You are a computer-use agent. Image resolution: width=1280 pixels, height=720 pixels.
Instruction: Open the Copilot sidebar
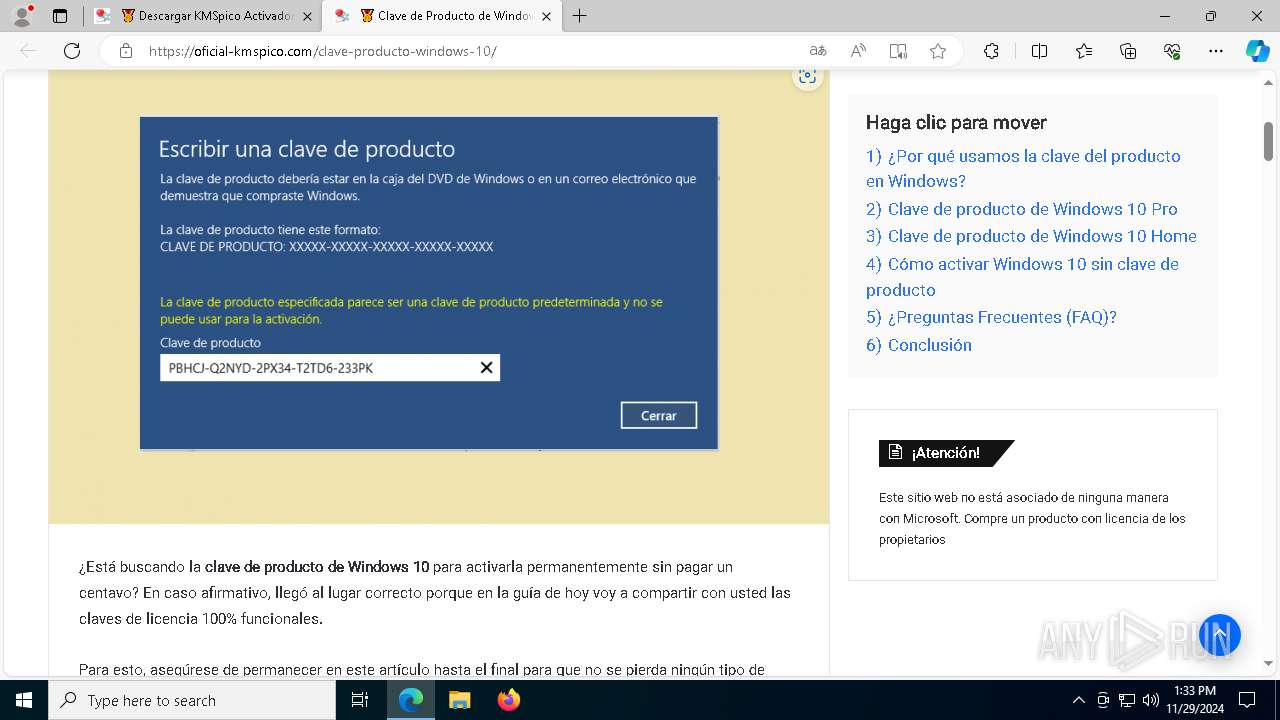pyautogui.click(x=1257, y=51)
